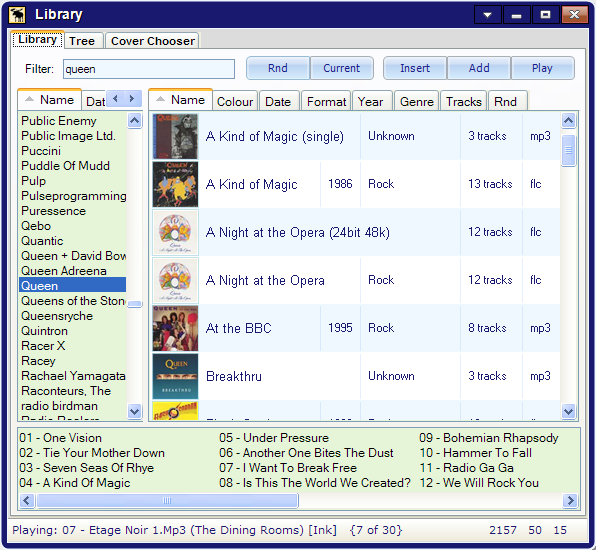This screenshot has width=596, height=550.
Task: Click At the BBC album cover thumbnail
Action: pyautogui.click(x=175, y=328)
